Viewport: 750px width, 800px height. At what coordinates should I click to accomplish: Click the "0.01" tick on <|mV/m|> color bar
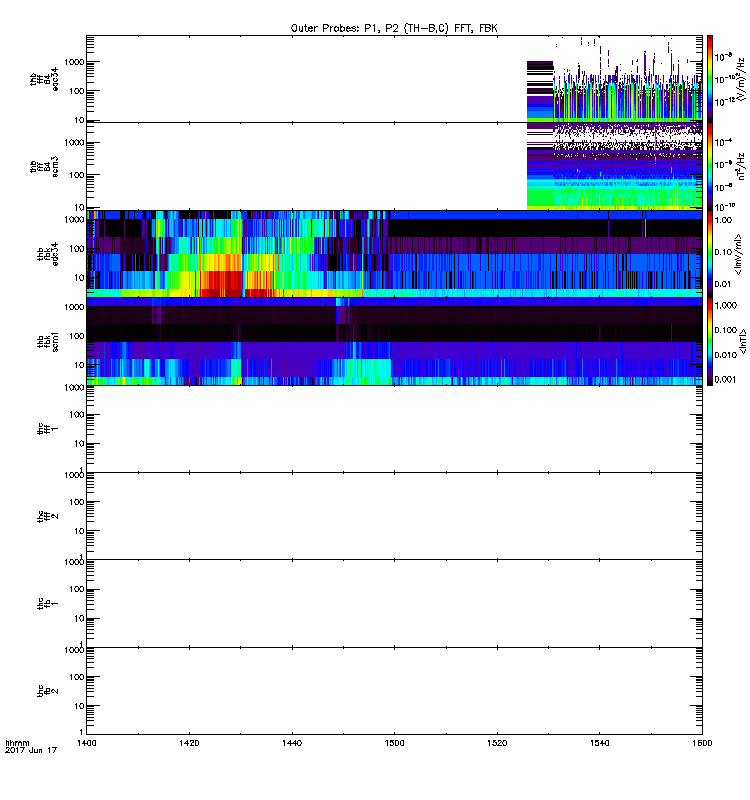(x=723, y=284)
